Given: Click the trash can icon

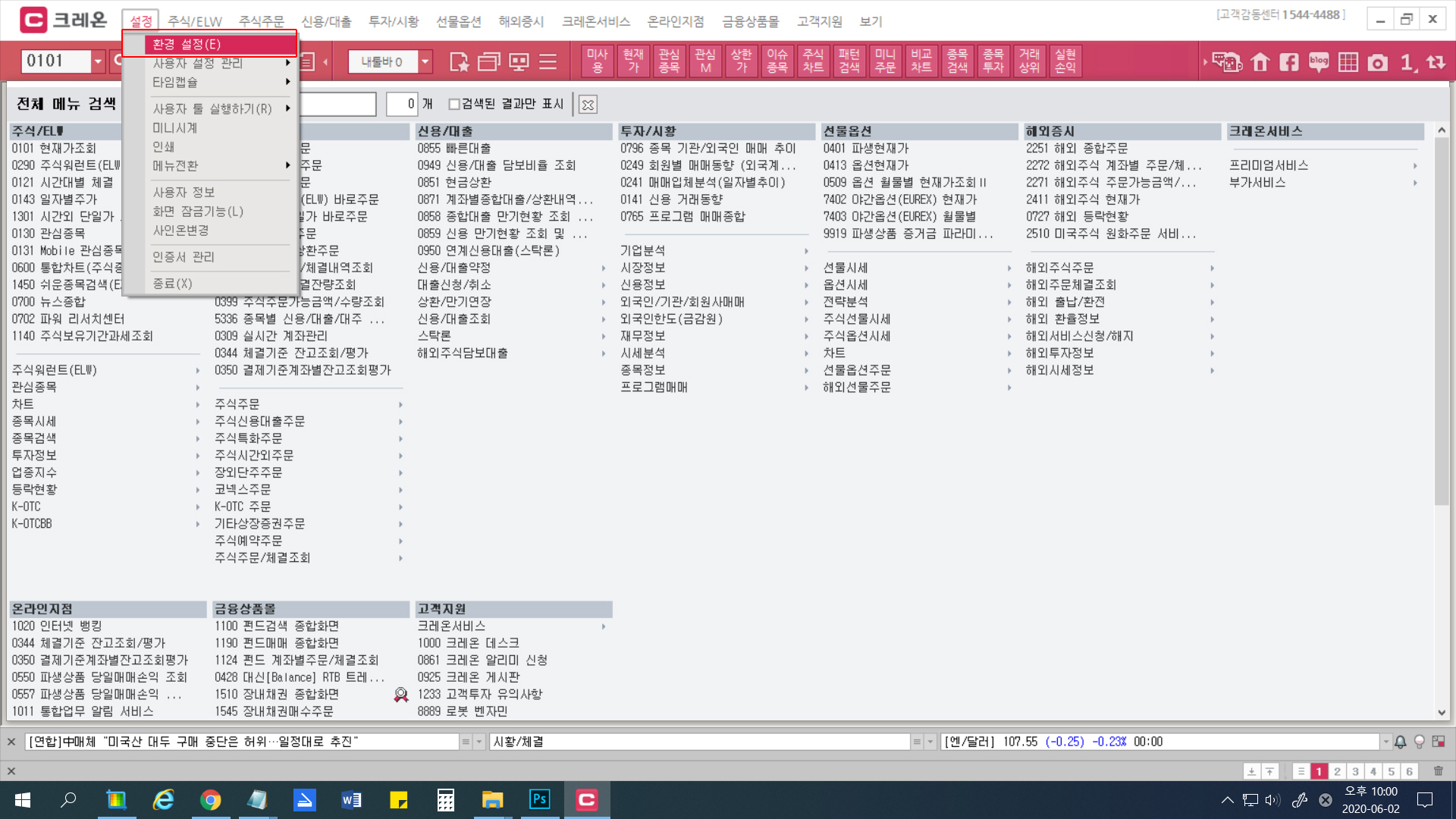Looking at the screenshot, I should tap(1439, 771).
